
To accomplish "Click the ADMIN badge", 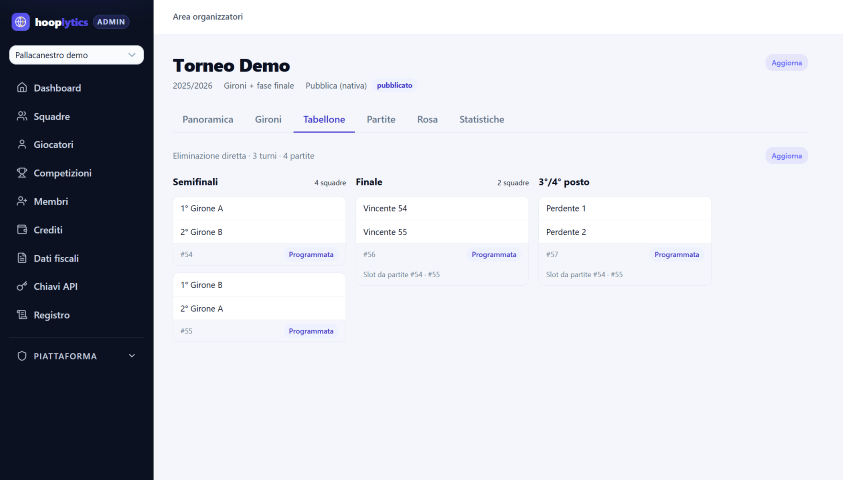I will click(111, 22).
